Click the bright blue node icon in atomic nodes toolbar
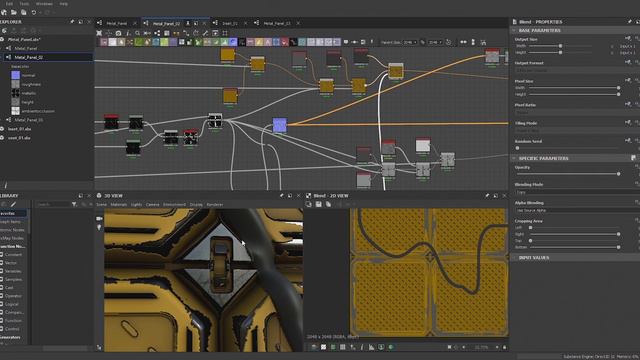 (x=233, y=42)
